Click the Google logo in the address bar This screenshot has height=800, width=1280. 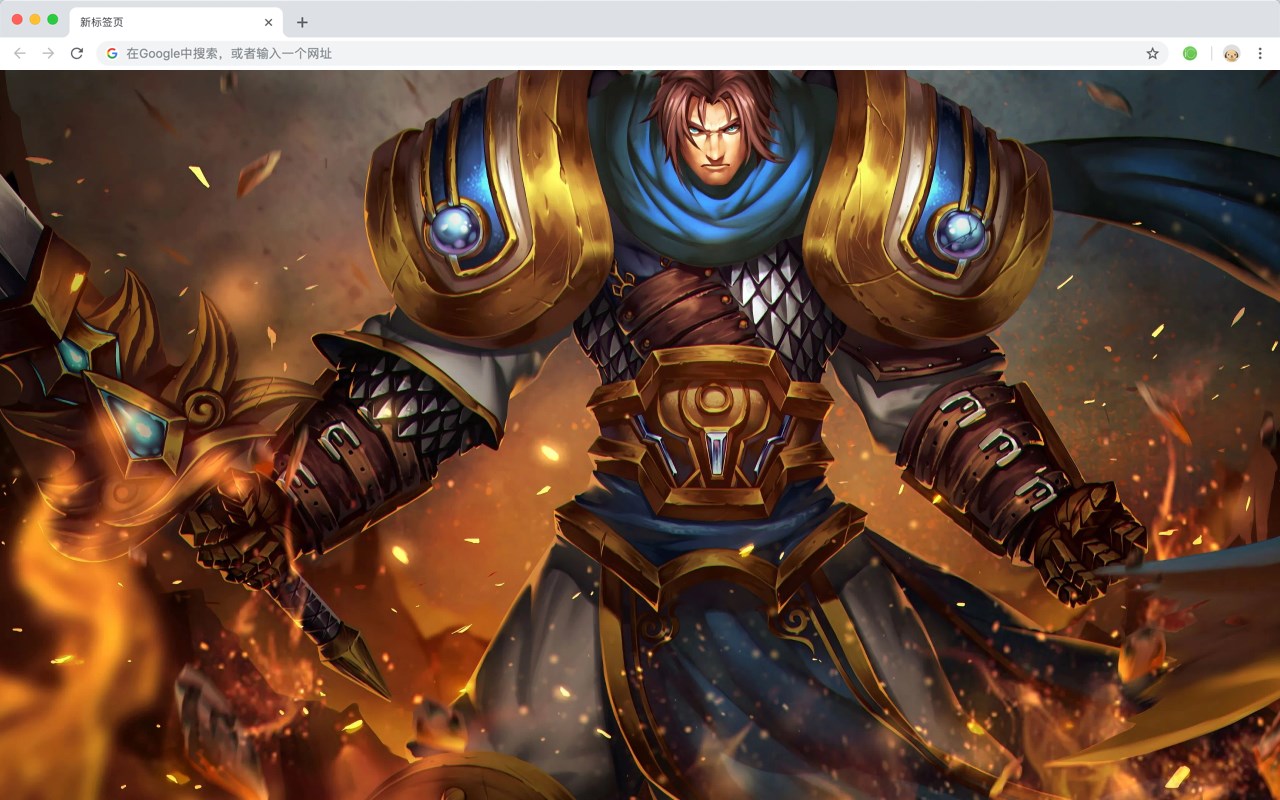click(x=112, y=53)
